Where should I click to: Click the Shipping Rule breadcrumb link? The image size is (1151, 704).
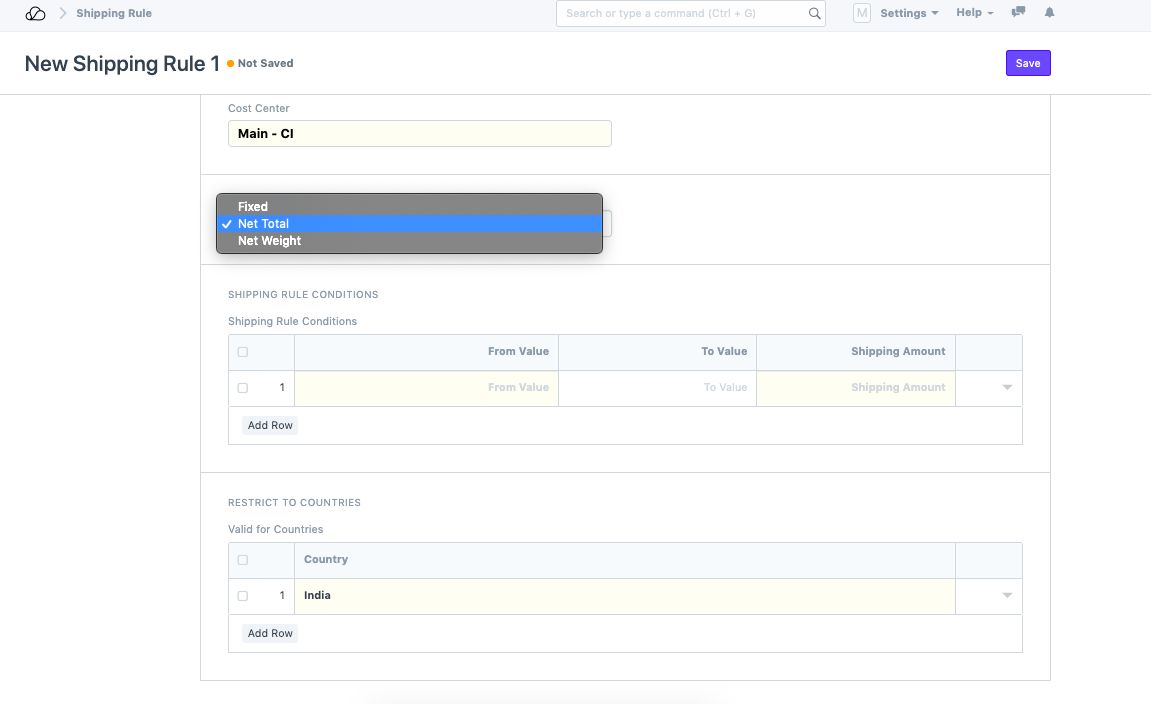point(114,14)
